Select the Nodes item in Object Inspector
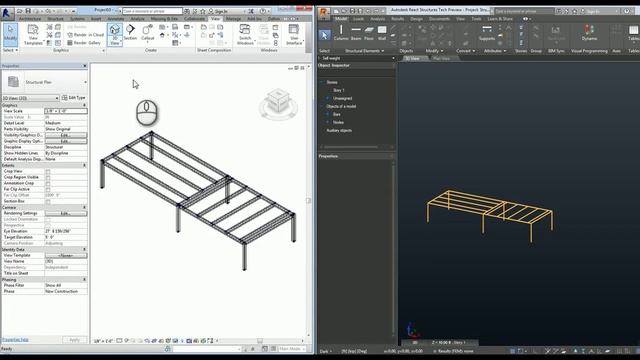This screenshot has height=360, width=640. click(338, 122)
